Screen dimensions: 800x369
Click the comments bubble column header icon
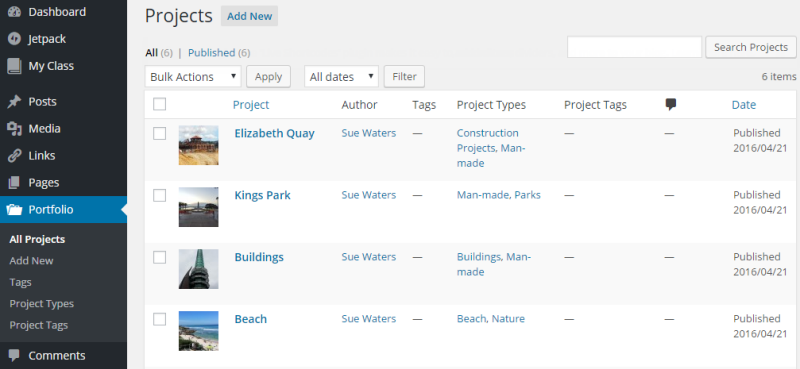[671, 105]
